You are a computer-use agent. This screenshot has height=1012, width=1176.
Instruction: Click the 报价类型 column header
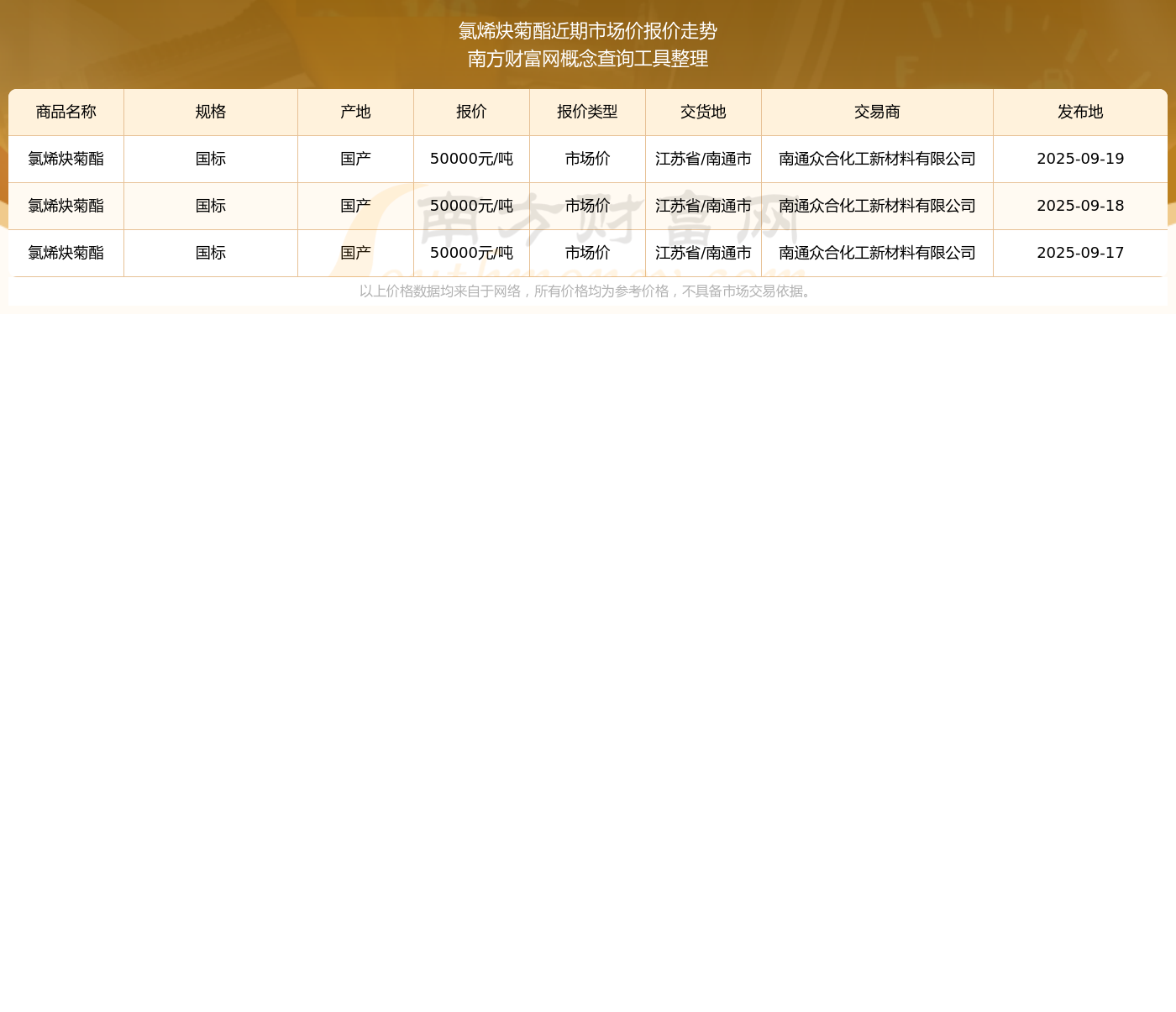coord(587,112)
